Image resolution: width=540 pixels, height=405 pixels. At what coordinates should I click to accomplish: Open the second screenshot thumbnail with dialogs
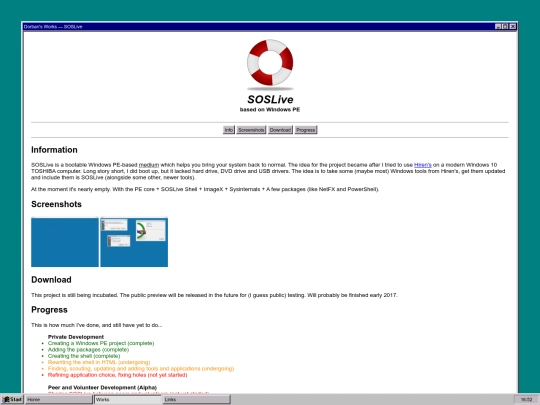134,242
